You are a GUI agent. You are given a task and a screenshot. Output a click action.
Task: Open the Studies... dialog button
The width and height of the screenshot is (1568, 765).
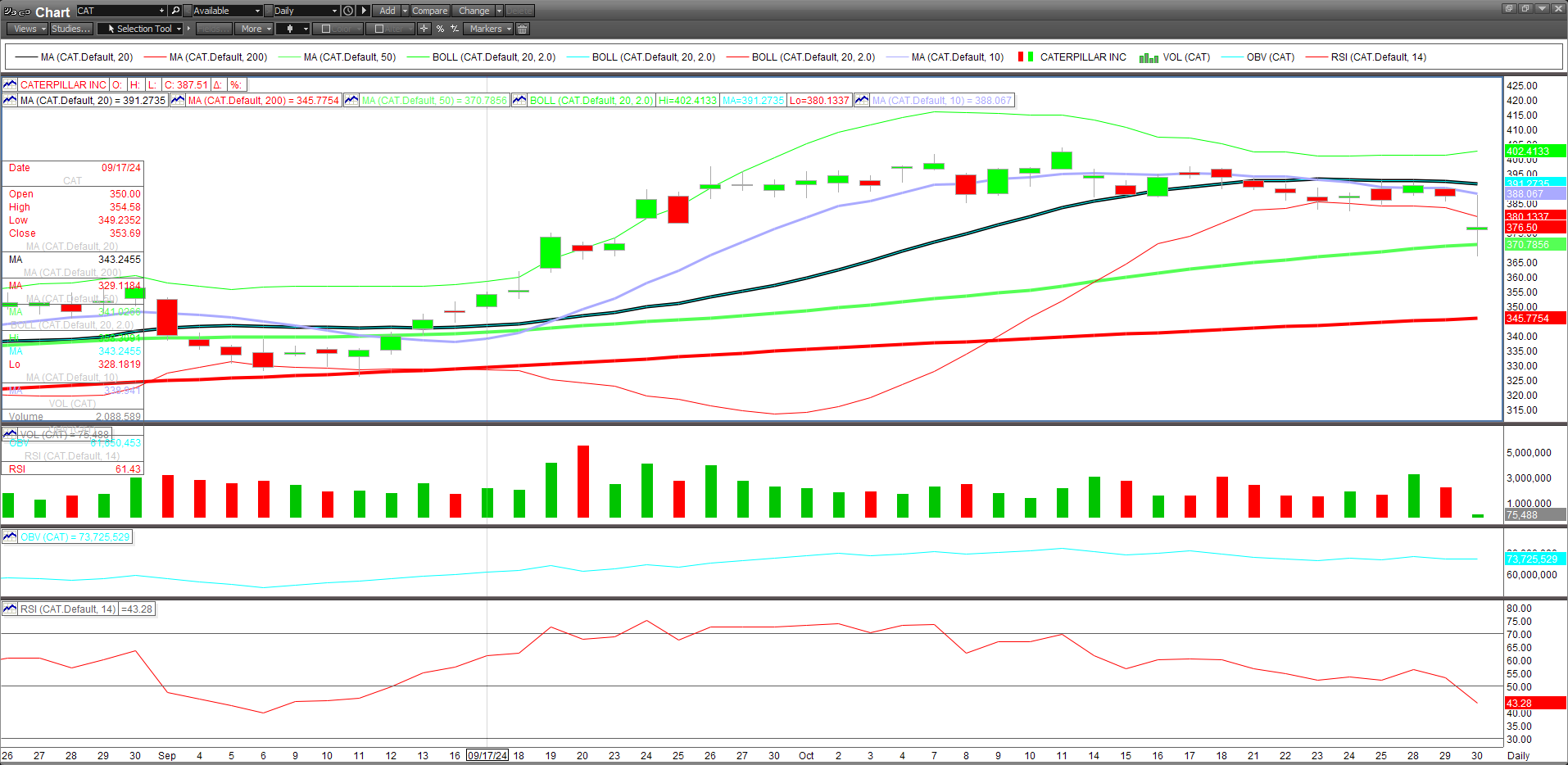pyautogui.click(x=70, y=29)
